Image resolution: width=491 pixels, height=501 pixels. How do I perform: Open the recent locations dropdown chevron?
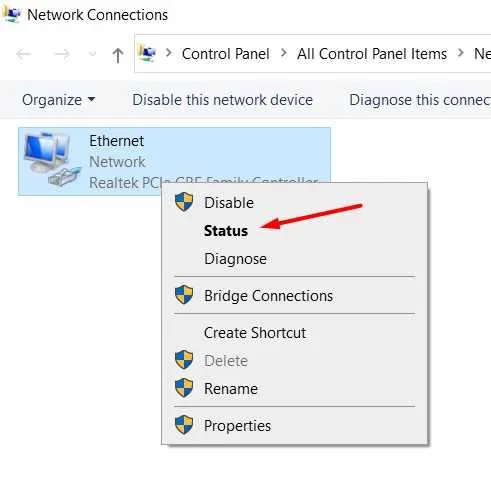(92, 54)
